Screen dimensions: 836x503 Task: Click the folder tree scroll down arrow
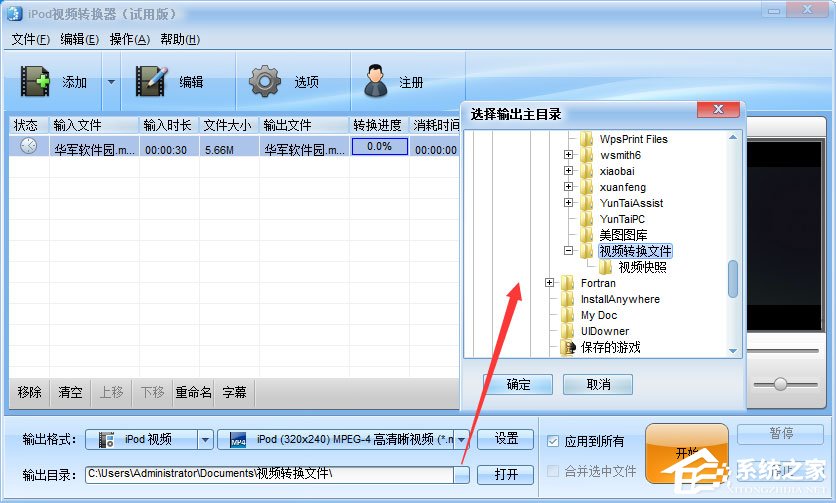(733, 350)
